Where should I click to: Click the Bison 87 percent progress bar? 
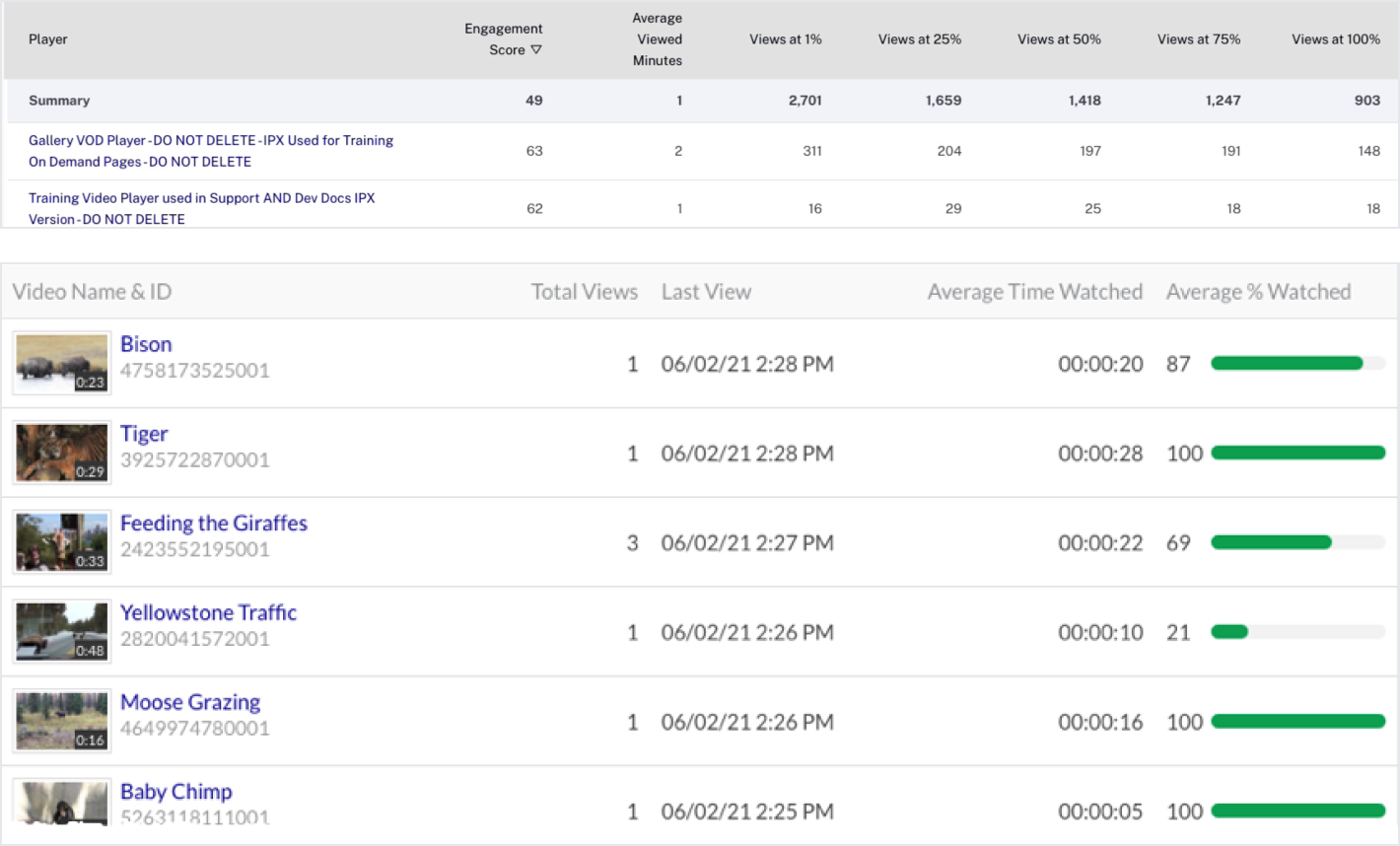coord(1298,364)
